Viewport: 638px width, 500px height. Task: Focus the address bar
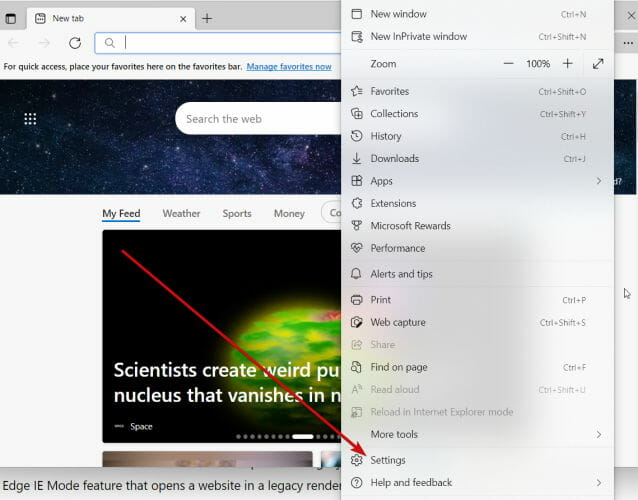point(218,43)
